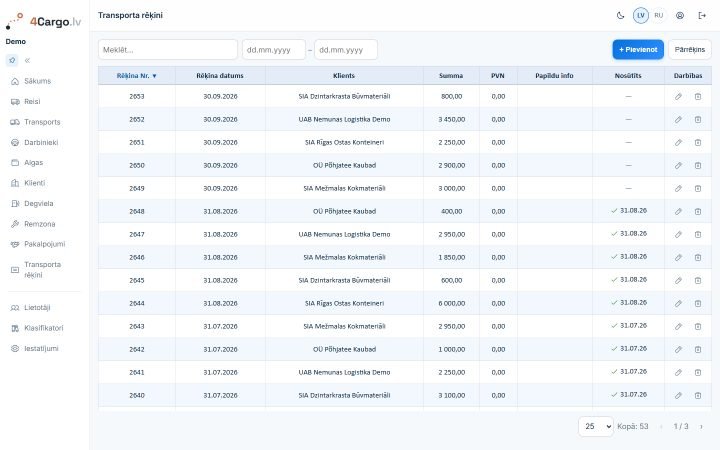Sort by Rēķina Nr. column

tap(136, 76)
